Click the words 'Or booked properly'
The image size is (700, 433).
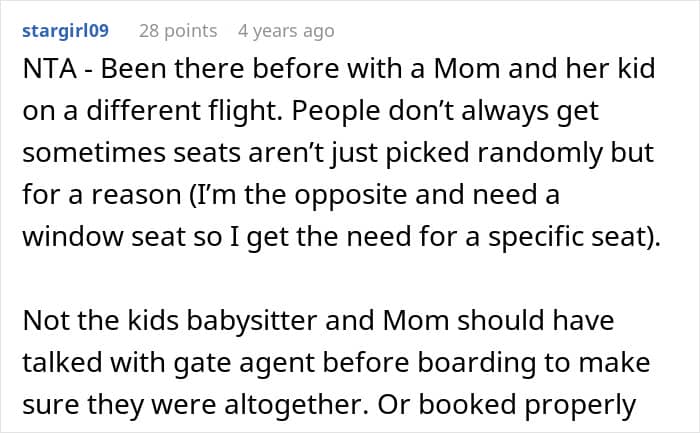tap(507, 404)
